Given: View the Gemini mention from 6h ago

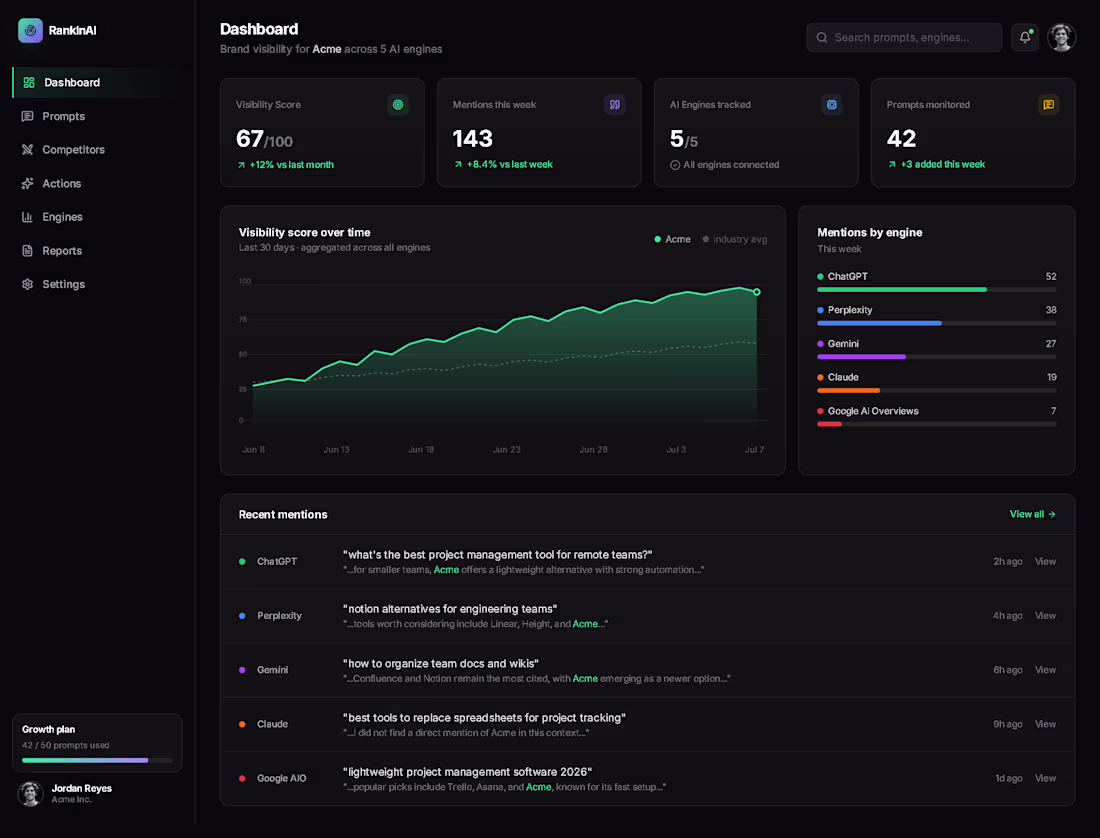Looking at the screenshot, I should click(x=1045, y=670).
